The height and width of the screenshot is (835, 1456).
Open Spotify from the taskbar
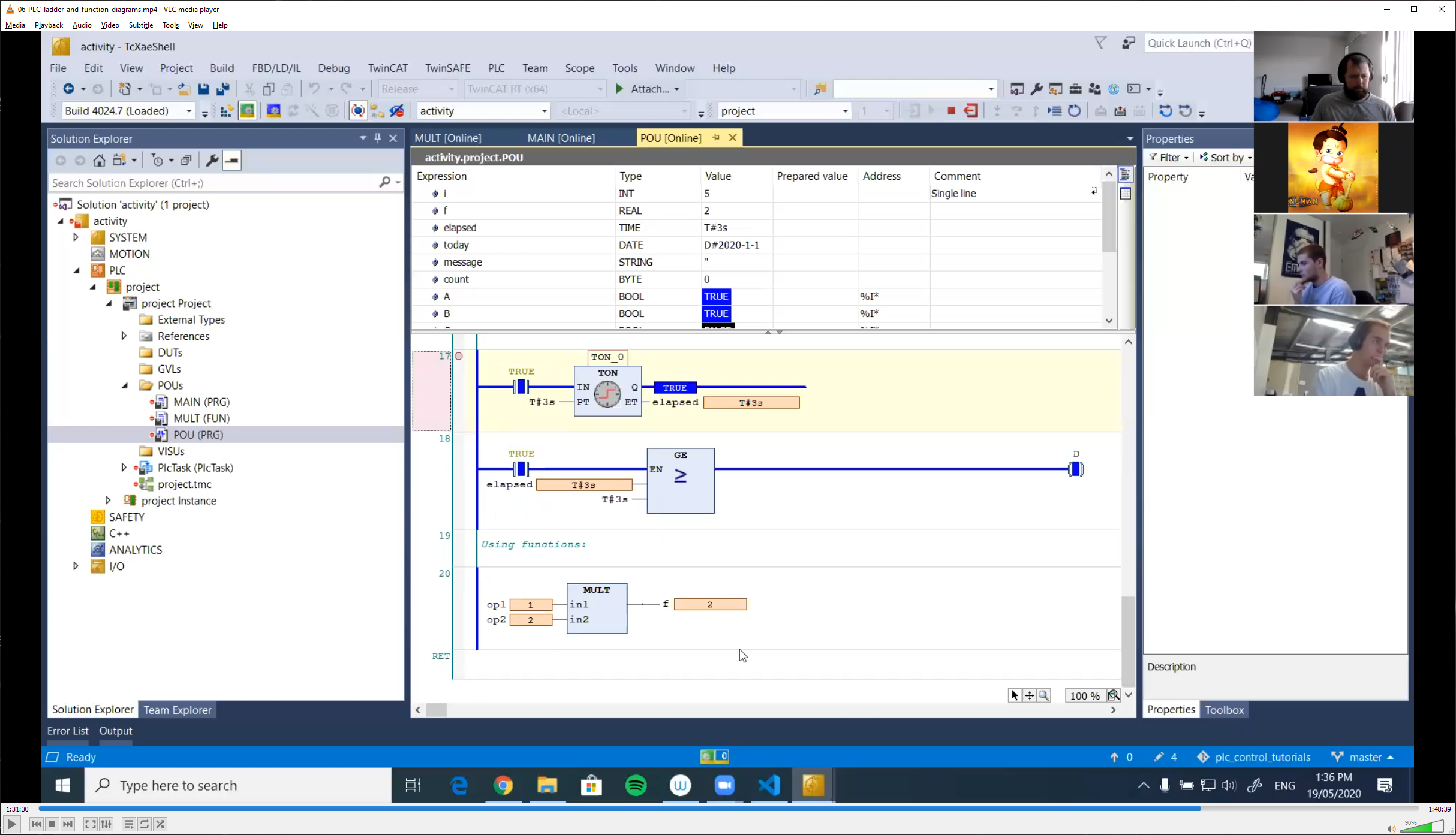pyautogui.click(x=636, y=785)
